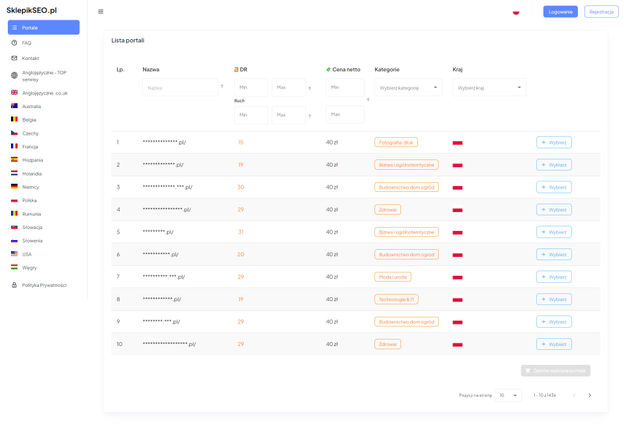Open the Wybierz kategorie dropdown
The width and height of the screenshot is (624, 430).
pyautogui.click(x=408, y=88)
